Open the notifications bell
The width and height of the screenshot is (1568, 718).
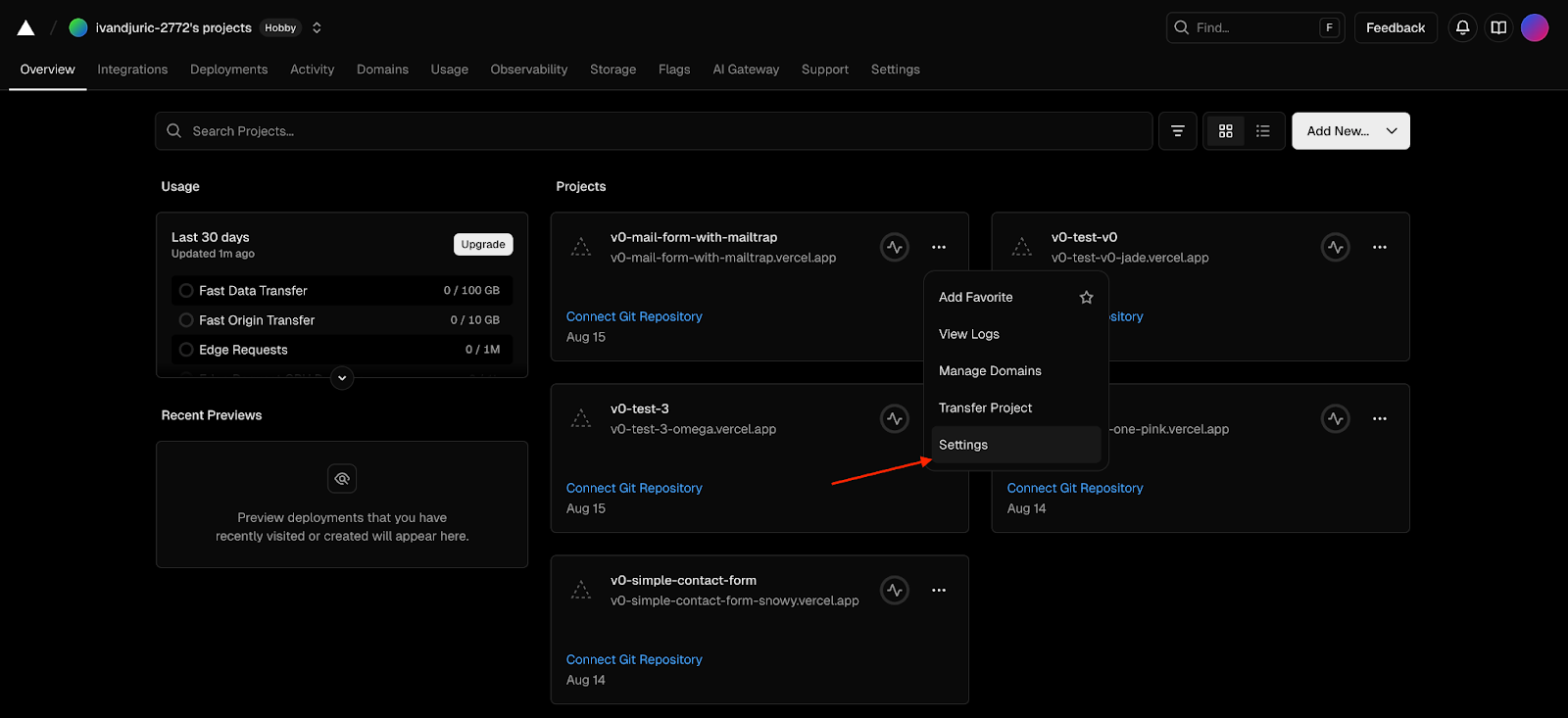(1462, 27)
